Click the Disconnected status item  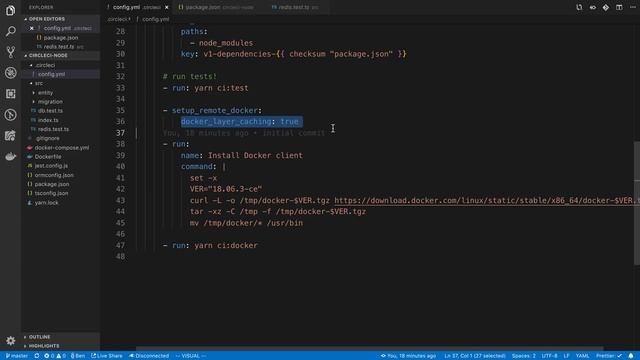149,356
